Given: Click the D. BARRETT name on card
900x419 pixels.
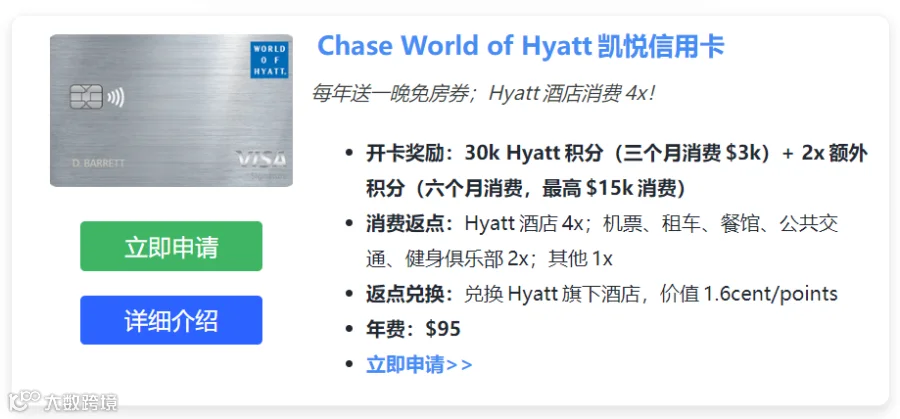Looking at the screenshot, I should [98, 163].
